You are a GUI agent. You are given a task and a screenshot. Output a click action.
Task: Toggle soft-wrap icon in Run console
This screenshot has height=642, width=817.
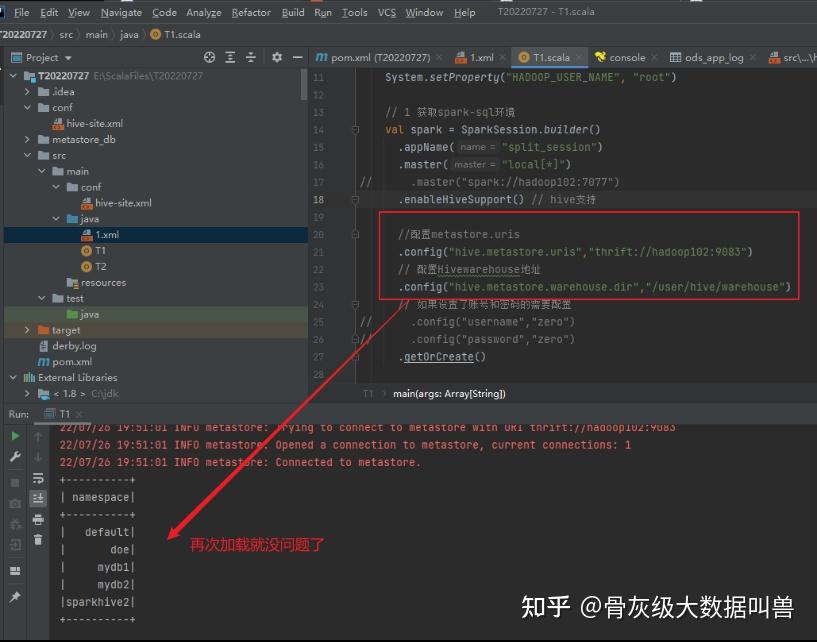click(38, 478)
